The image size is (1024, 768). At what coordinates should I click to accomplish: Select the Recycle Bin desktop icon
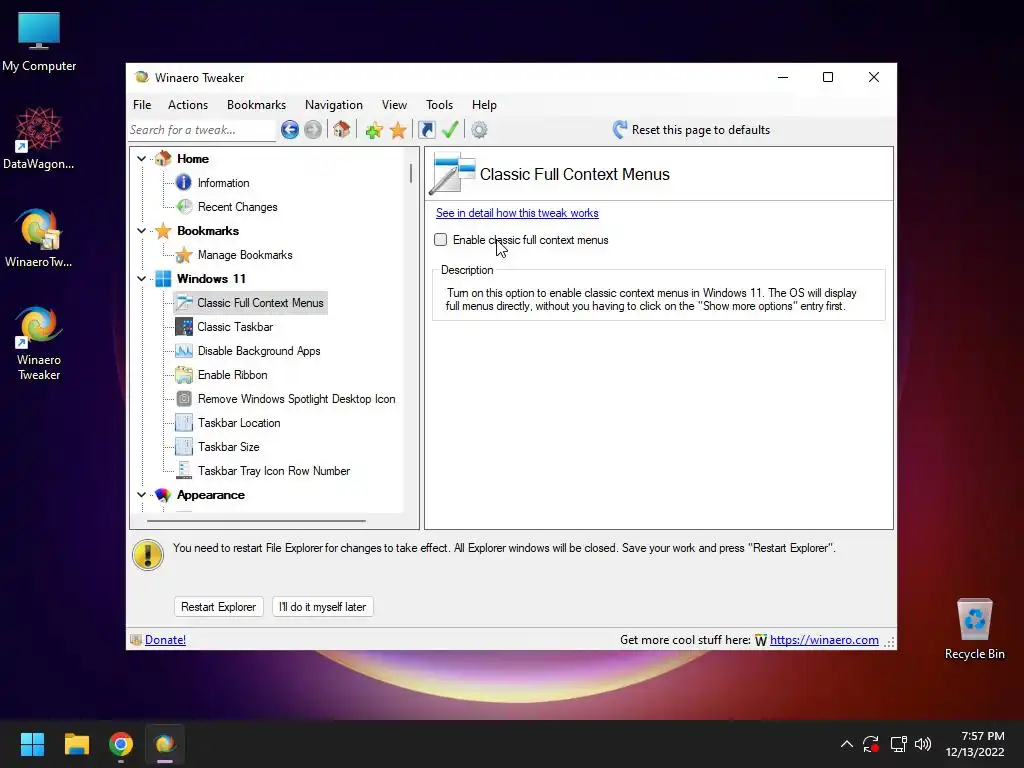974,630
